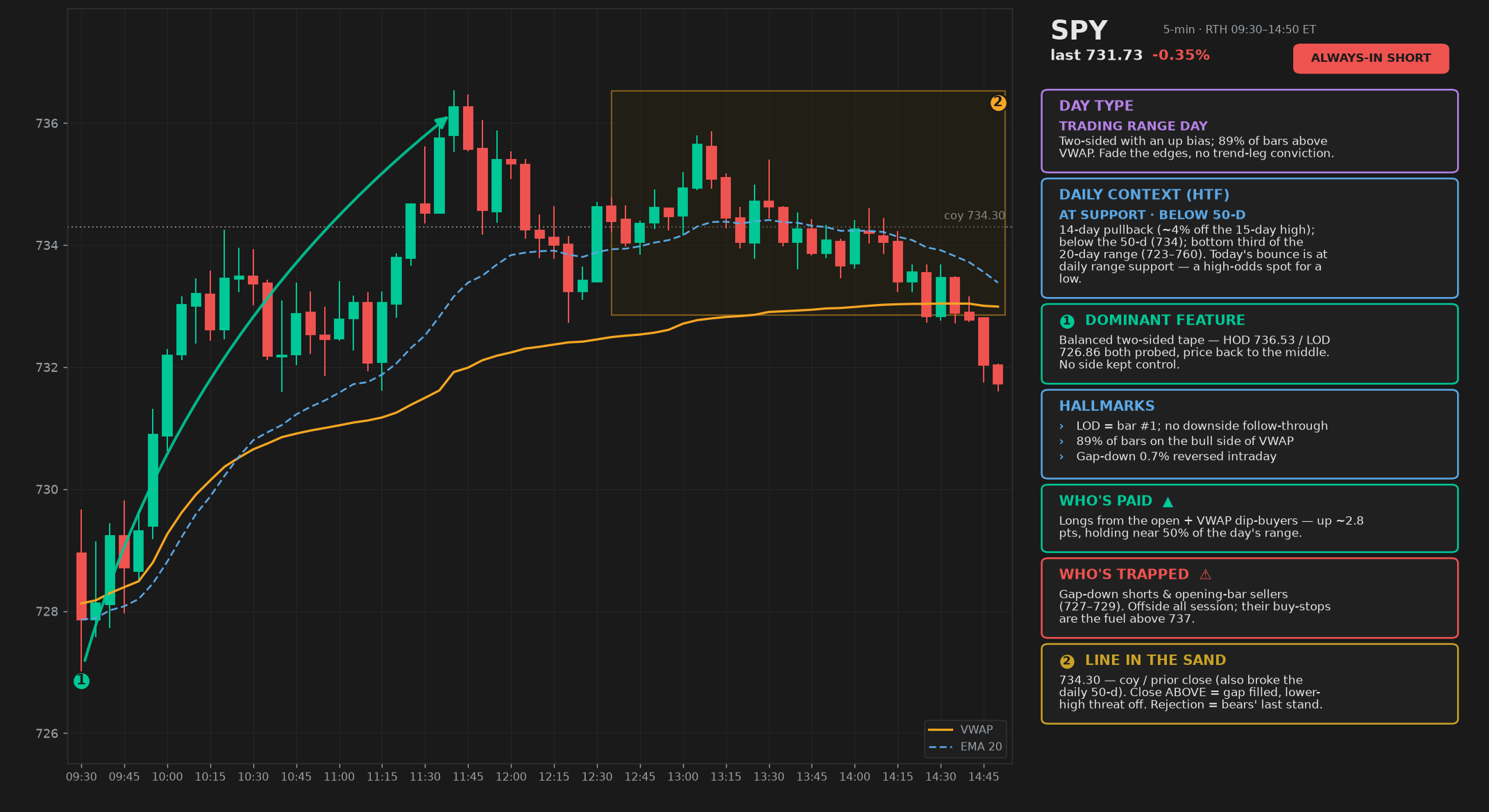
Task: Click the WHO'S PAID heading text
Action: click(x=1105, y=501)
